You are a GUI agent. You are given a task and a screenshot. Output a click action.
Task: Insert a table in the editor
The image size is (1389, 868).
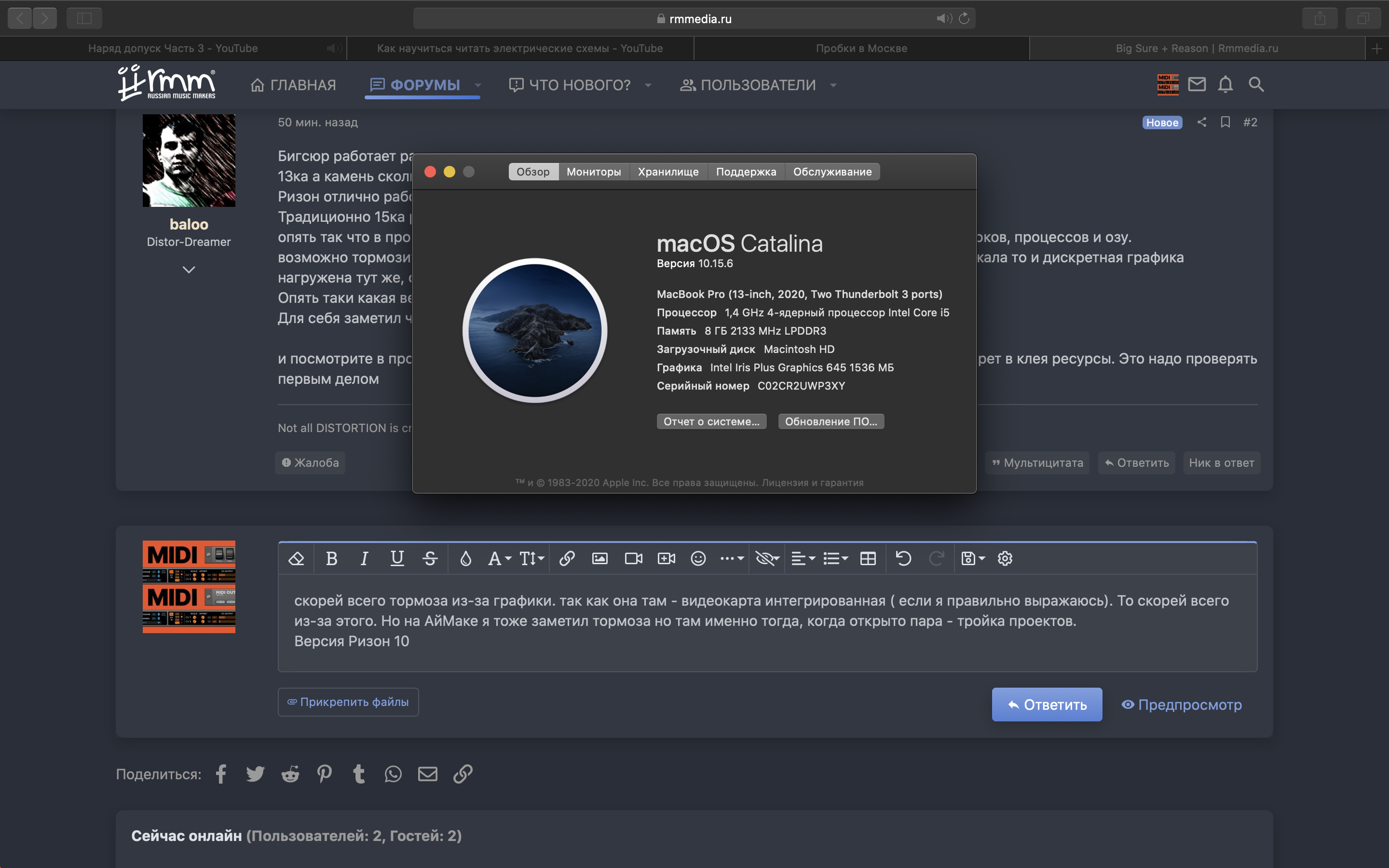[868, 558]
